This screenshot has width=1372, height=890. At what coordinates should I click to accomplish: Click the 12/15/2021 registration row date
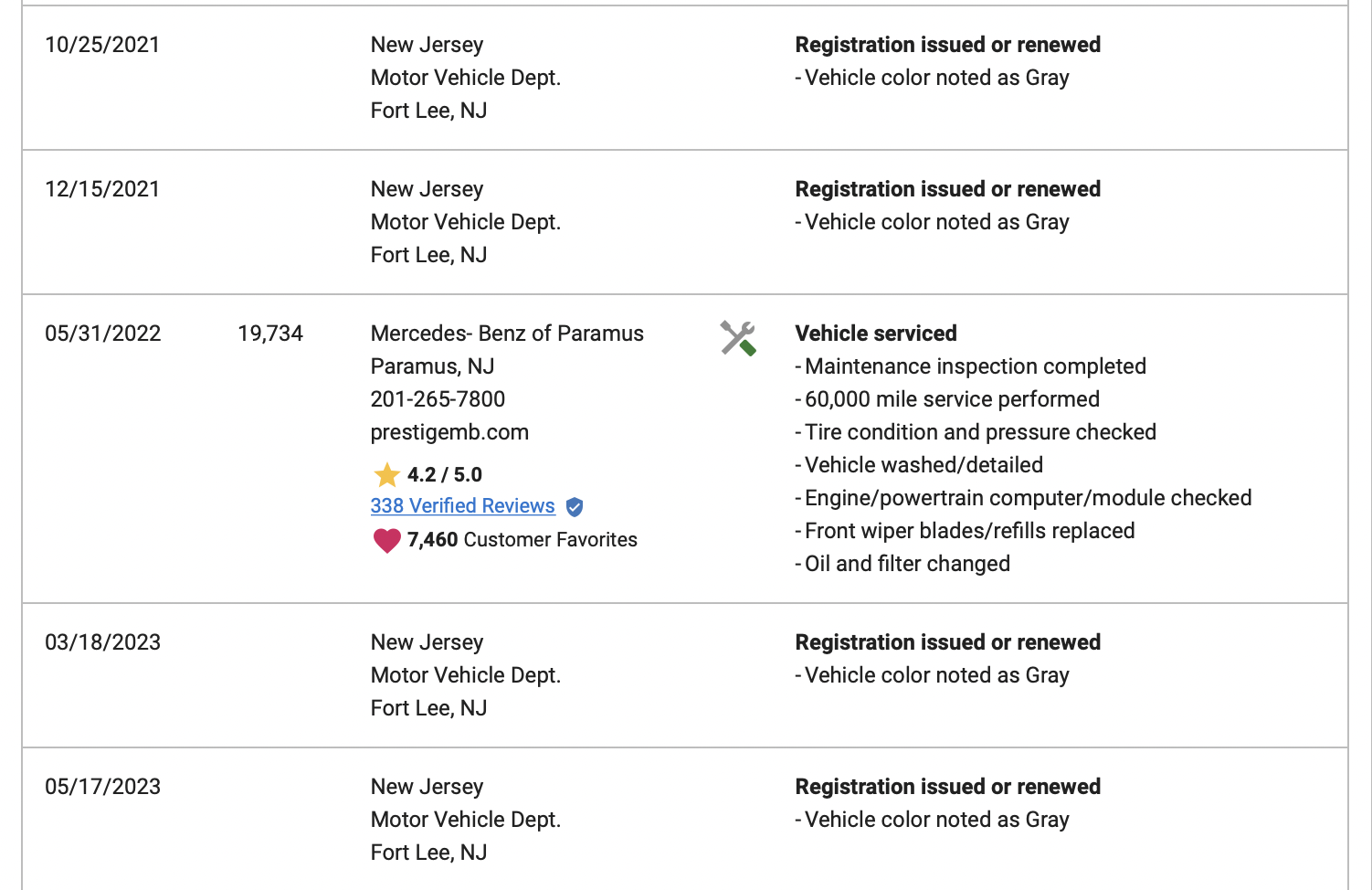click(x=102, y=189)
